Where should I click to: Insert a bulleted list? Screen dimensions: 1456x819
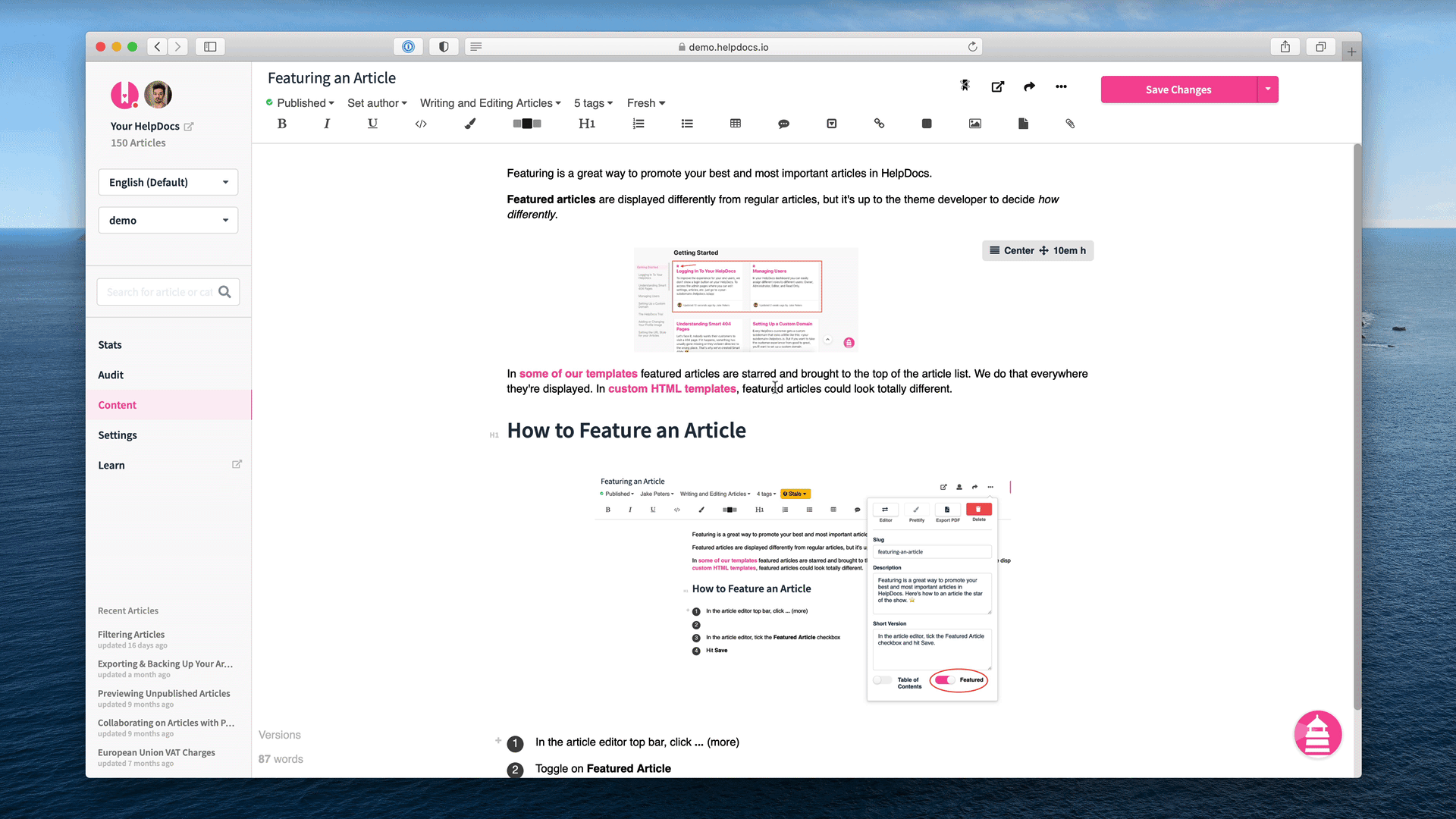click(687, 124)
